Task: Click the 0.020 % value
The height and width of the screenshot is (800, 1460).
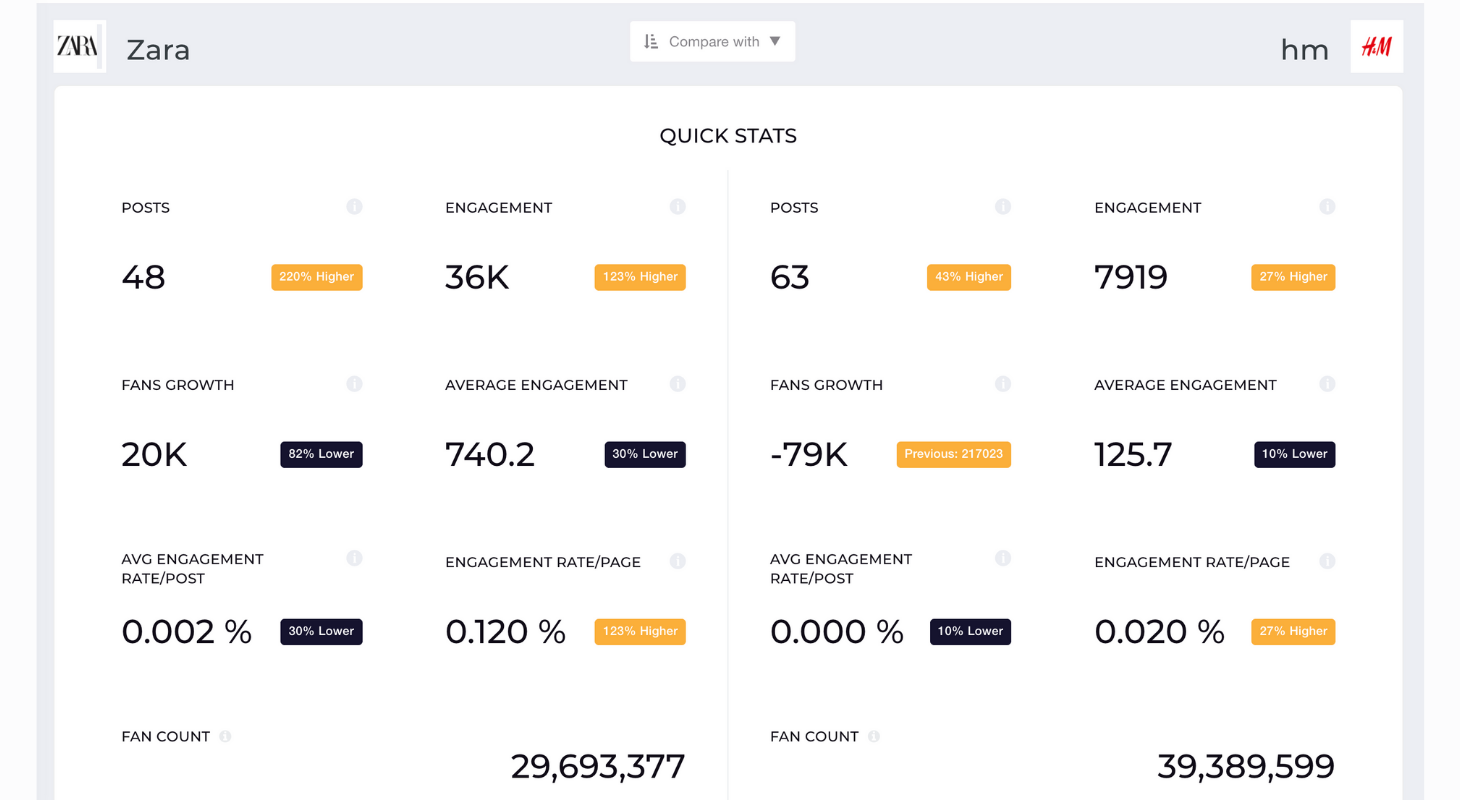Action: click(1160, 632)
